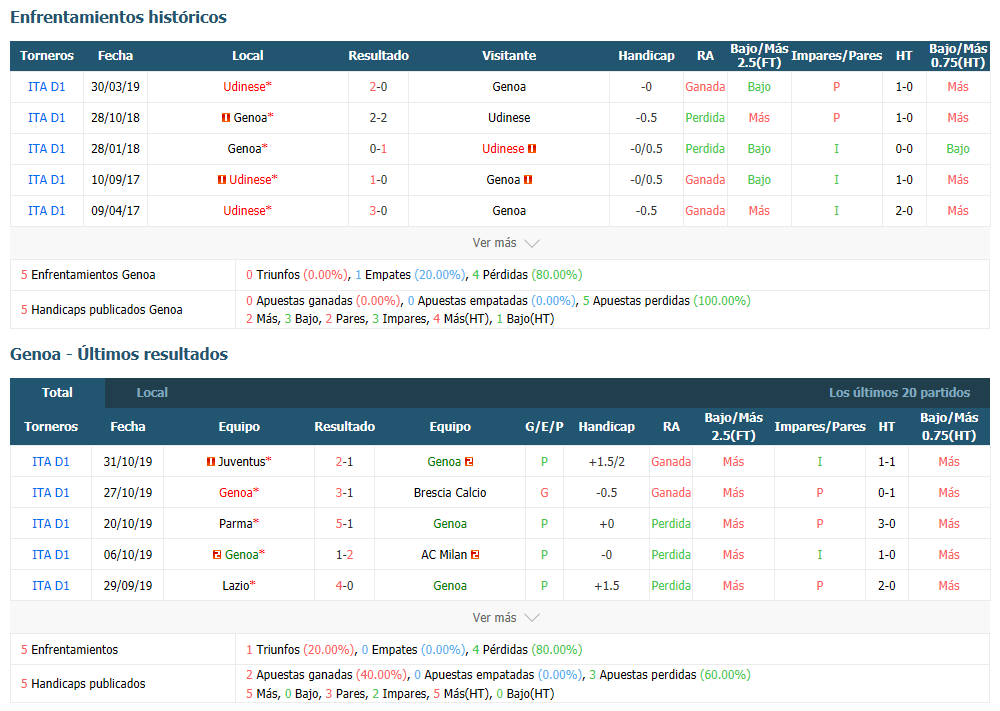
Task: Click 'Genoa - Últimos resultados' heading
Action: click(119, 354)
